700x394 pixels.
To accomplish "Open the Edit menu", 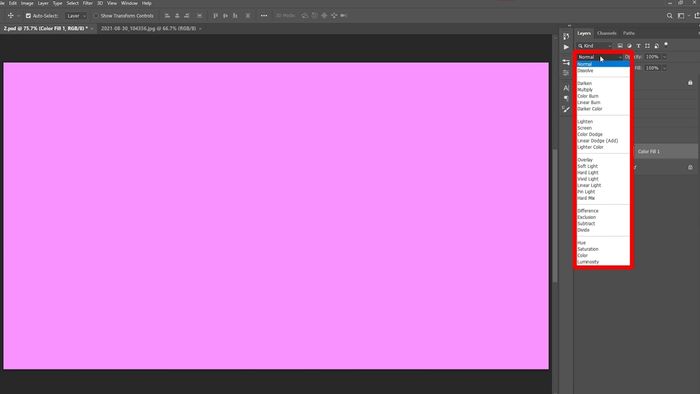I will click(13, 3).
